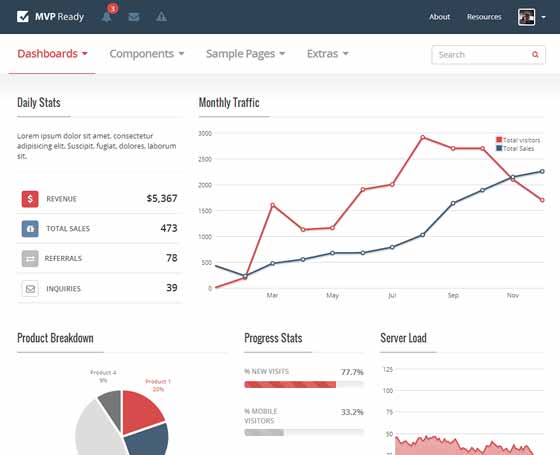The width and height of the screenshot is (560, 455).
Task: Click the Progress Stats heading
Action: [273, 338]
